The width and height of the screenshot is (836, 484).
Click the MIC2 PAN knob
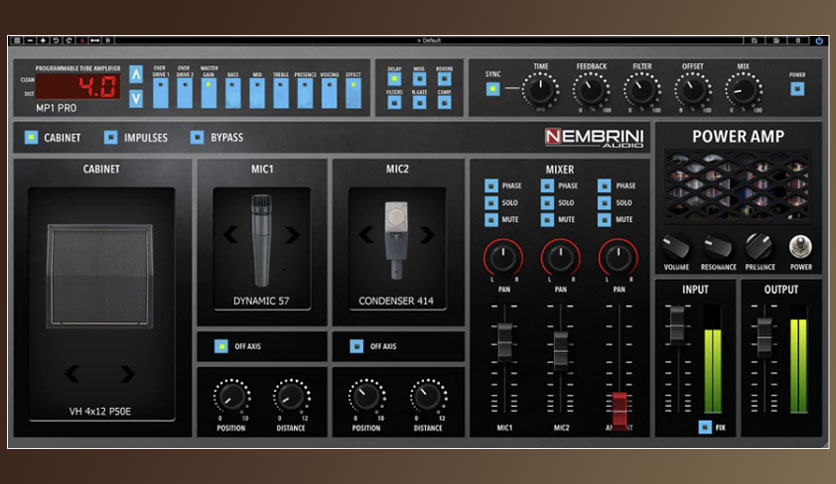[x=560, y=258]
